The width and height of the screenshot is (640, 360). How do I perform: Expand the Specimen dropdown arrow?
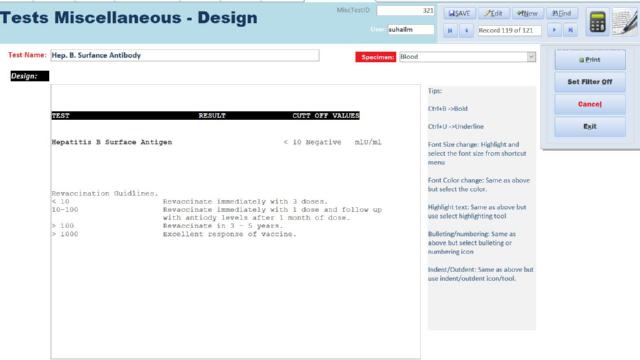(x=531, y=57)
